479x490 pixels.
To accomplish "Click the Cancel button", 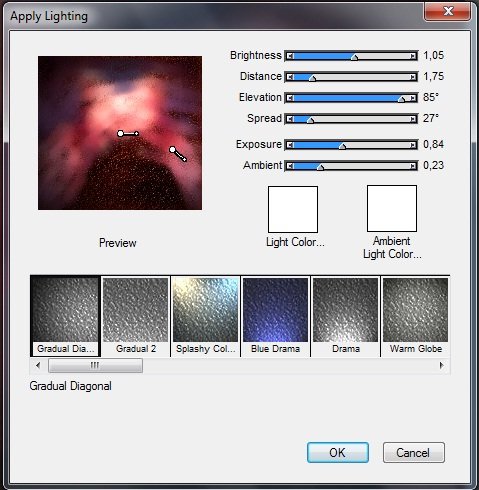I will (414, 453).
